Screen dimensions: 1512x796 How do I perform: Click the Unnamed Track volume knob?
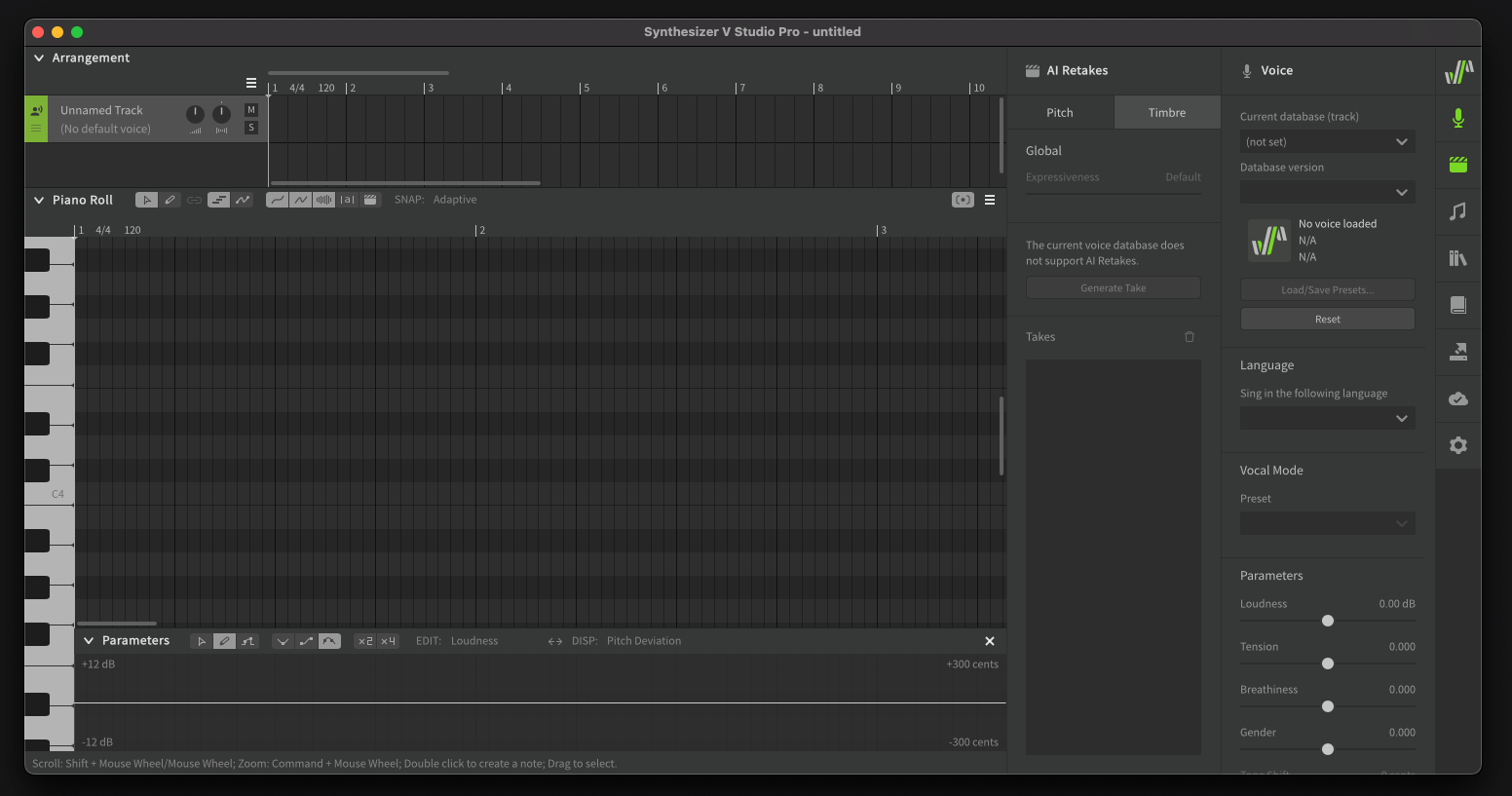click(x=195, y=114)
